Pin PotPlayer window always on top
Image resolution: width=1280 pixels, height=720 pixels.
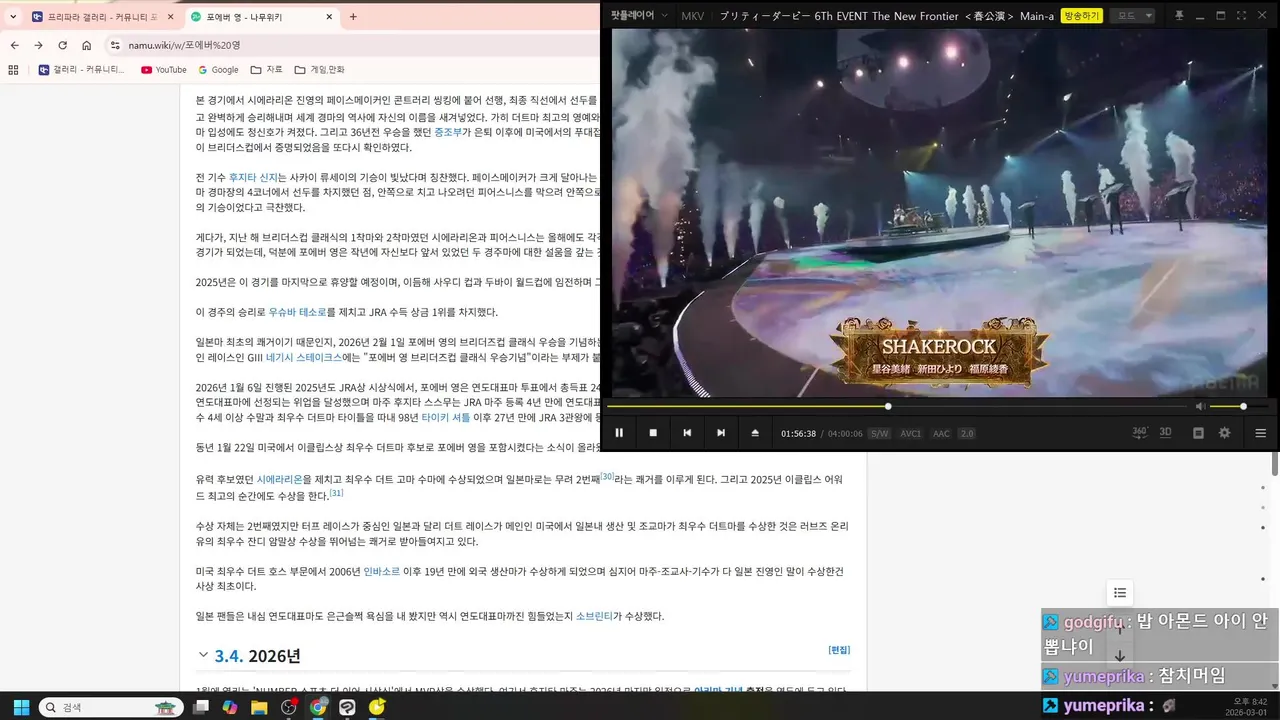coord(1179,15)
